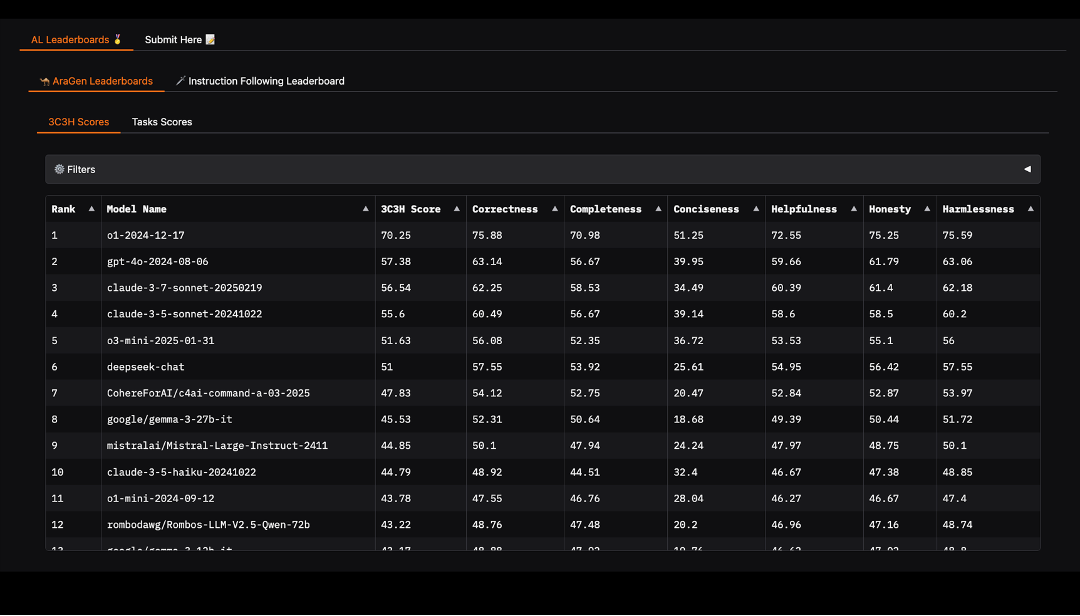1080x616 pixels.
Task: Select the 3C3H Scores tab
Action: pyautogui.click(x=79, y=122)
